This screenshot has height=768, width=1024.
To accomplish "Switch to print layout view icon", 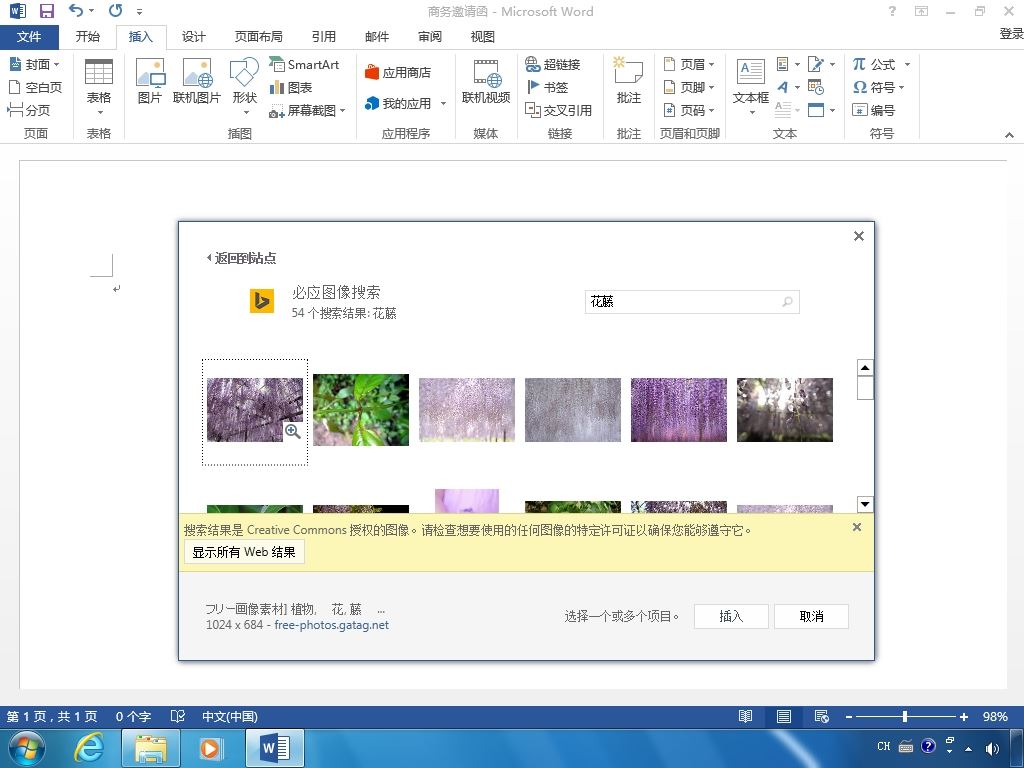I will pos(784,716).
